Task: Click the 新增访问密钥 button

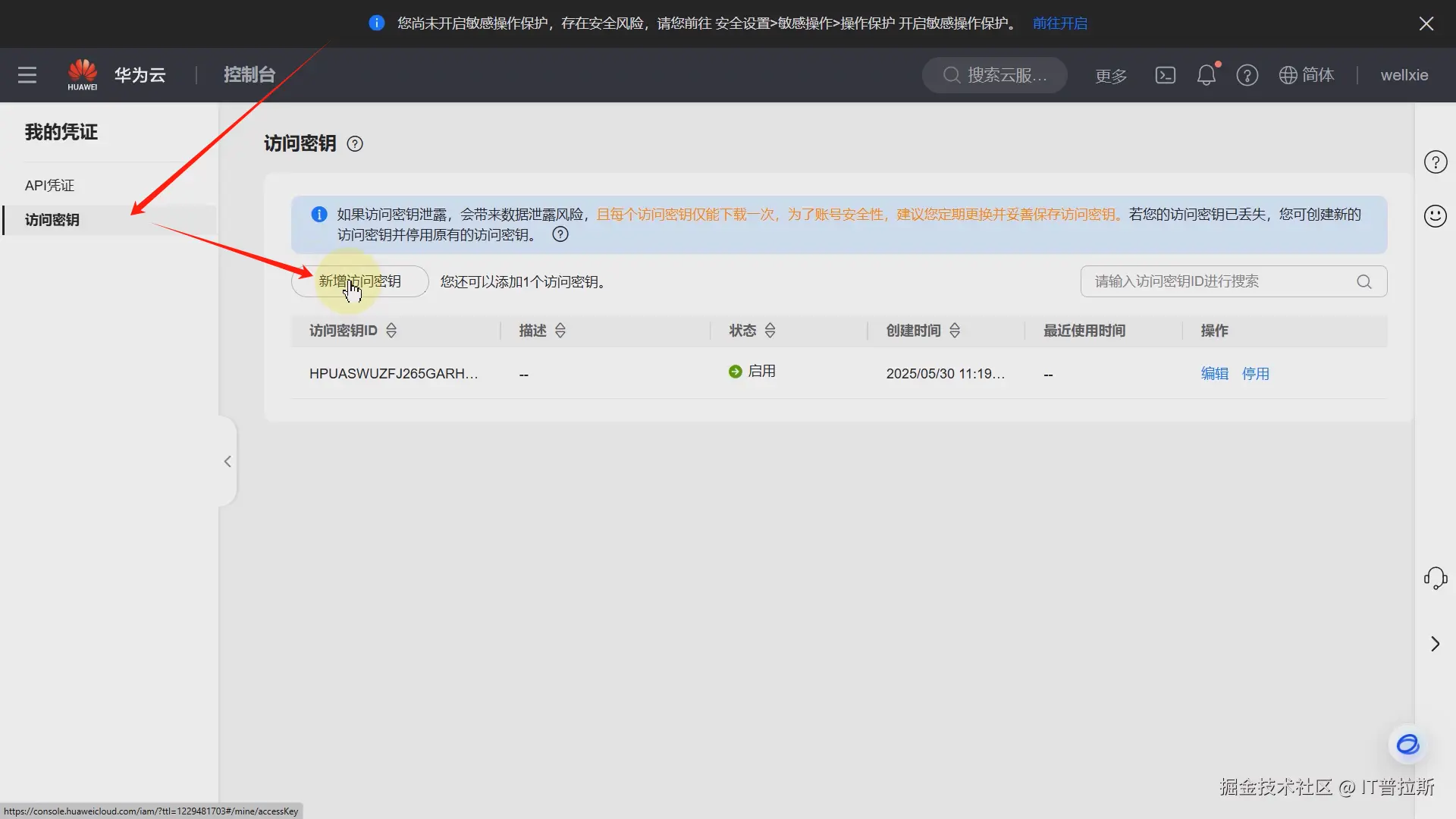Action: click(360, 281)
